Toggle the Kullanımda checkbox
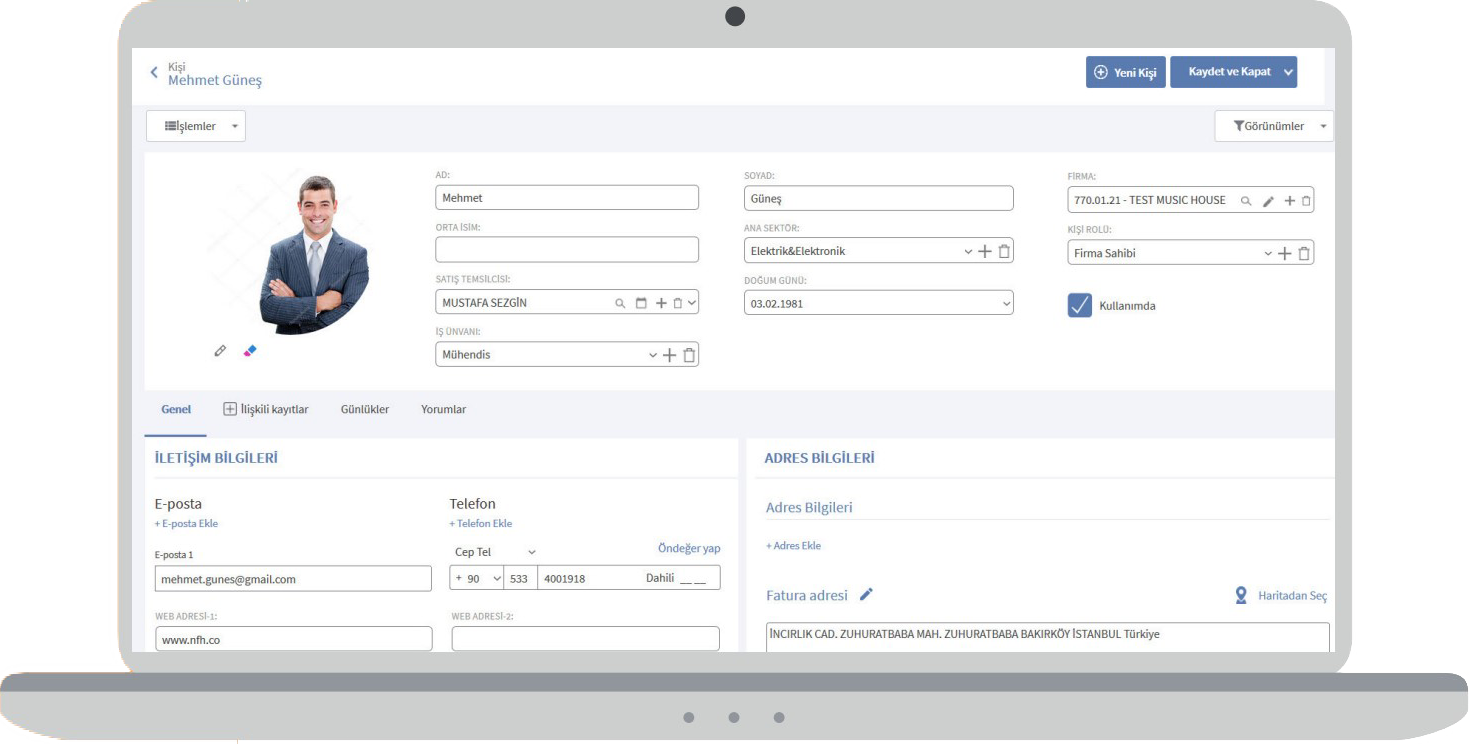This screenshot has width=1469, height=744. point(1080,306)
